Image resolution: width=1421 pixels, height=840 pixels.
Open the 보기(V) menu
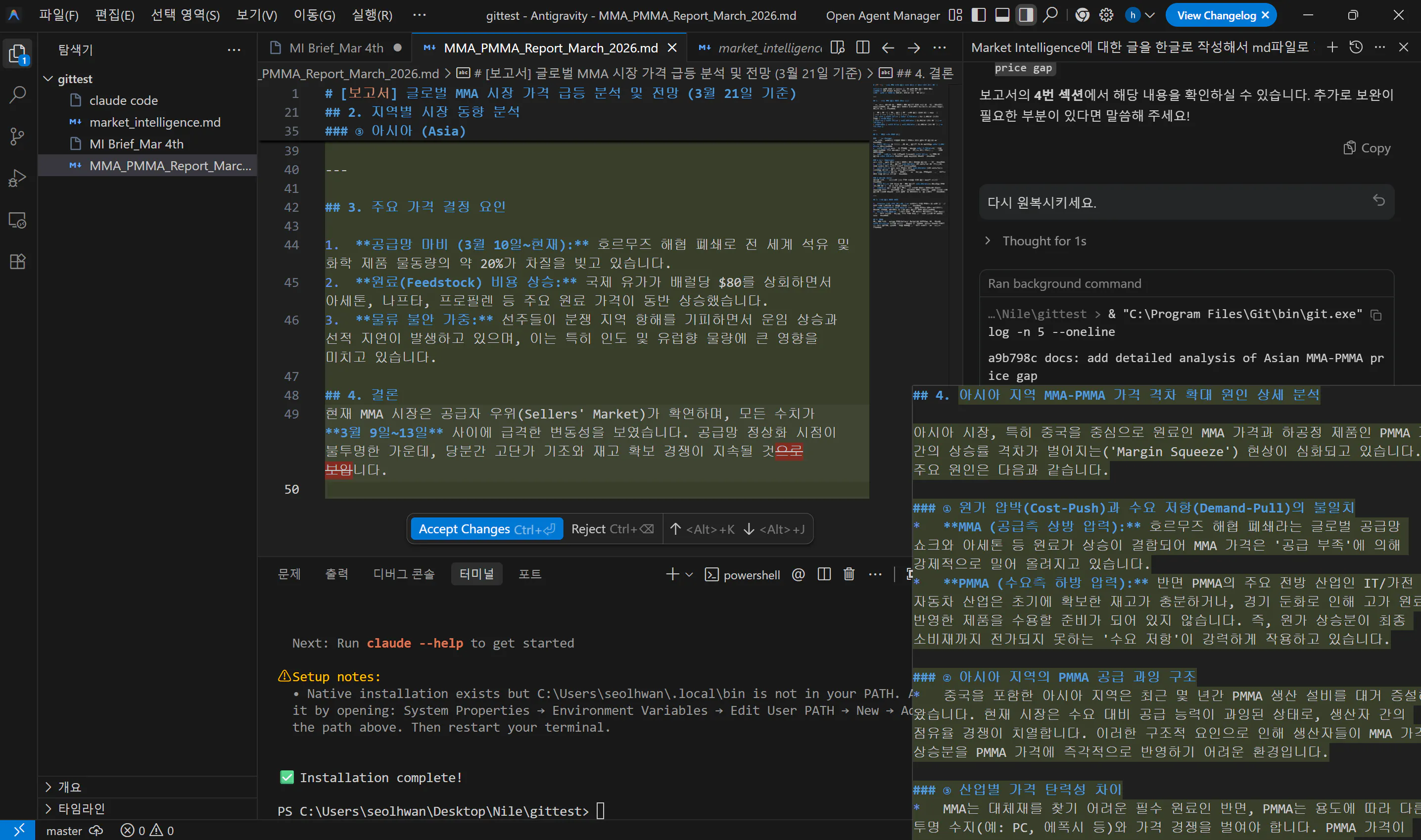tap(256, 15)
